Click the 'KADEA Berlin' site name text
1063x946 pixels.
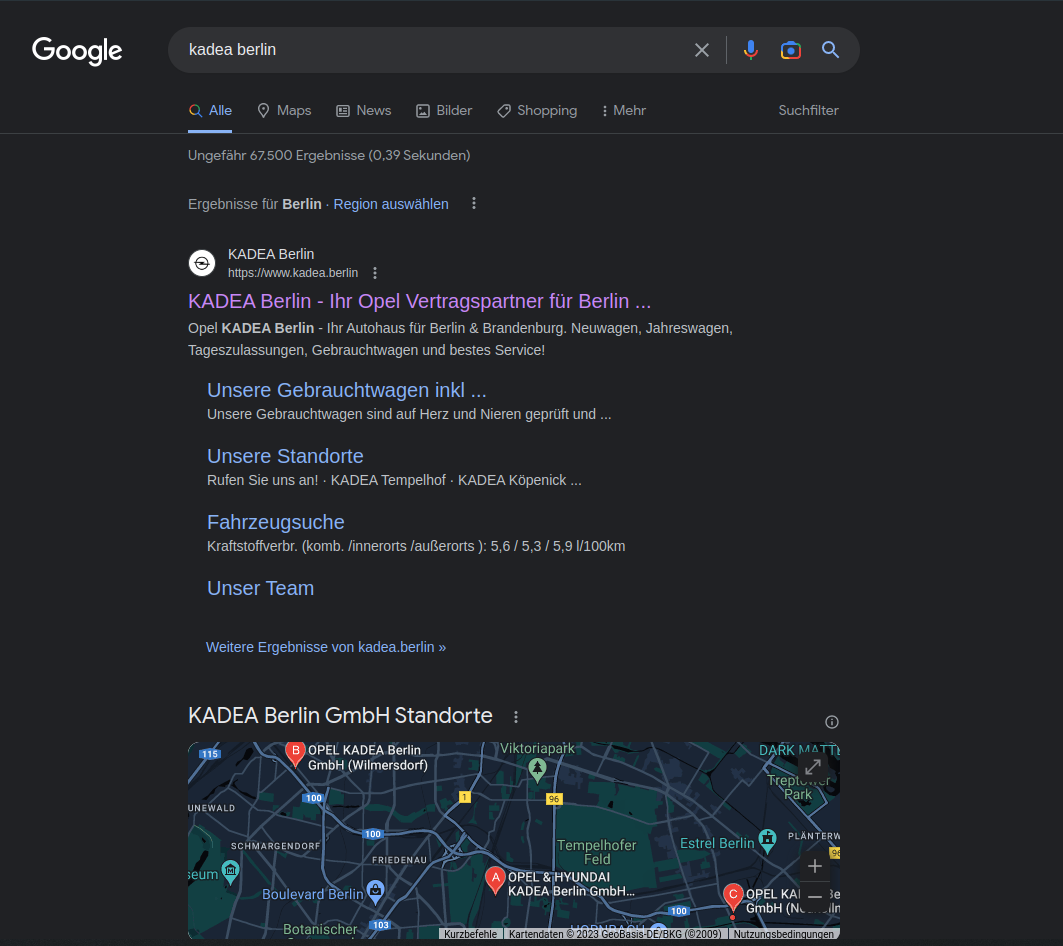pyautogui.click(x=271, y=254)
